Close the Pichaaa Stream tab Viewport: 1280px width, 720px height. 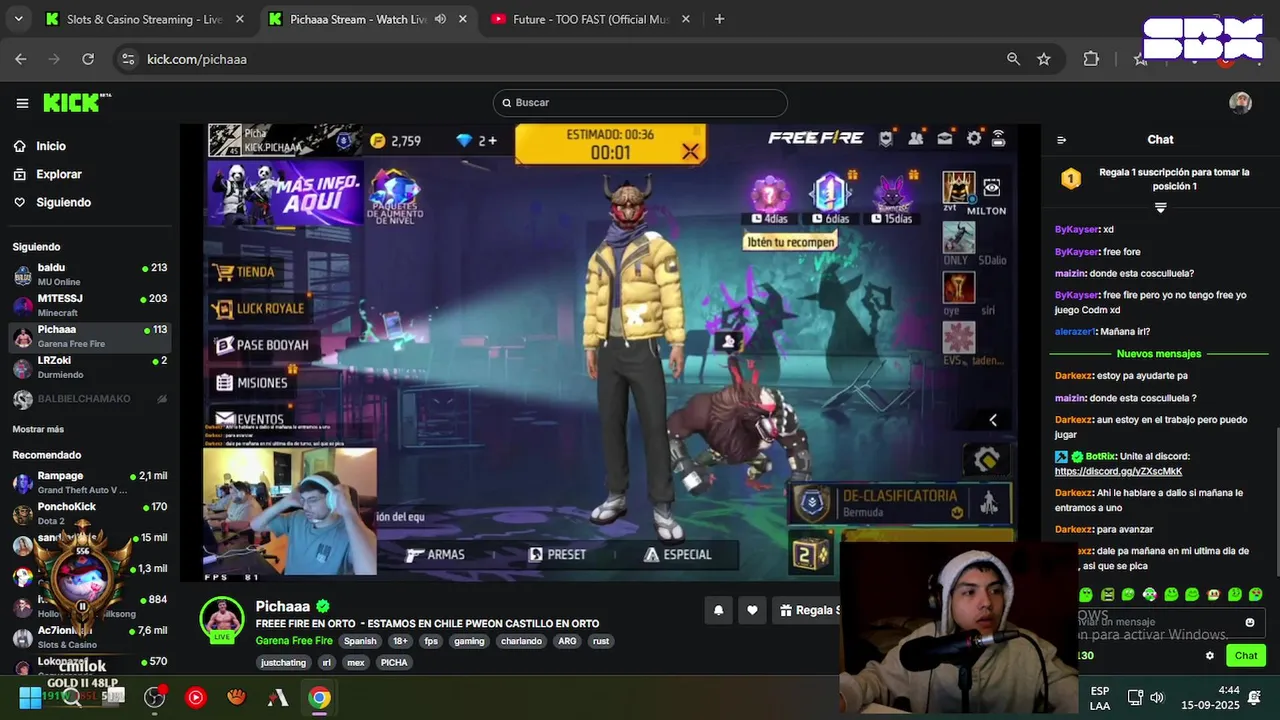click(x=461, y=19)
